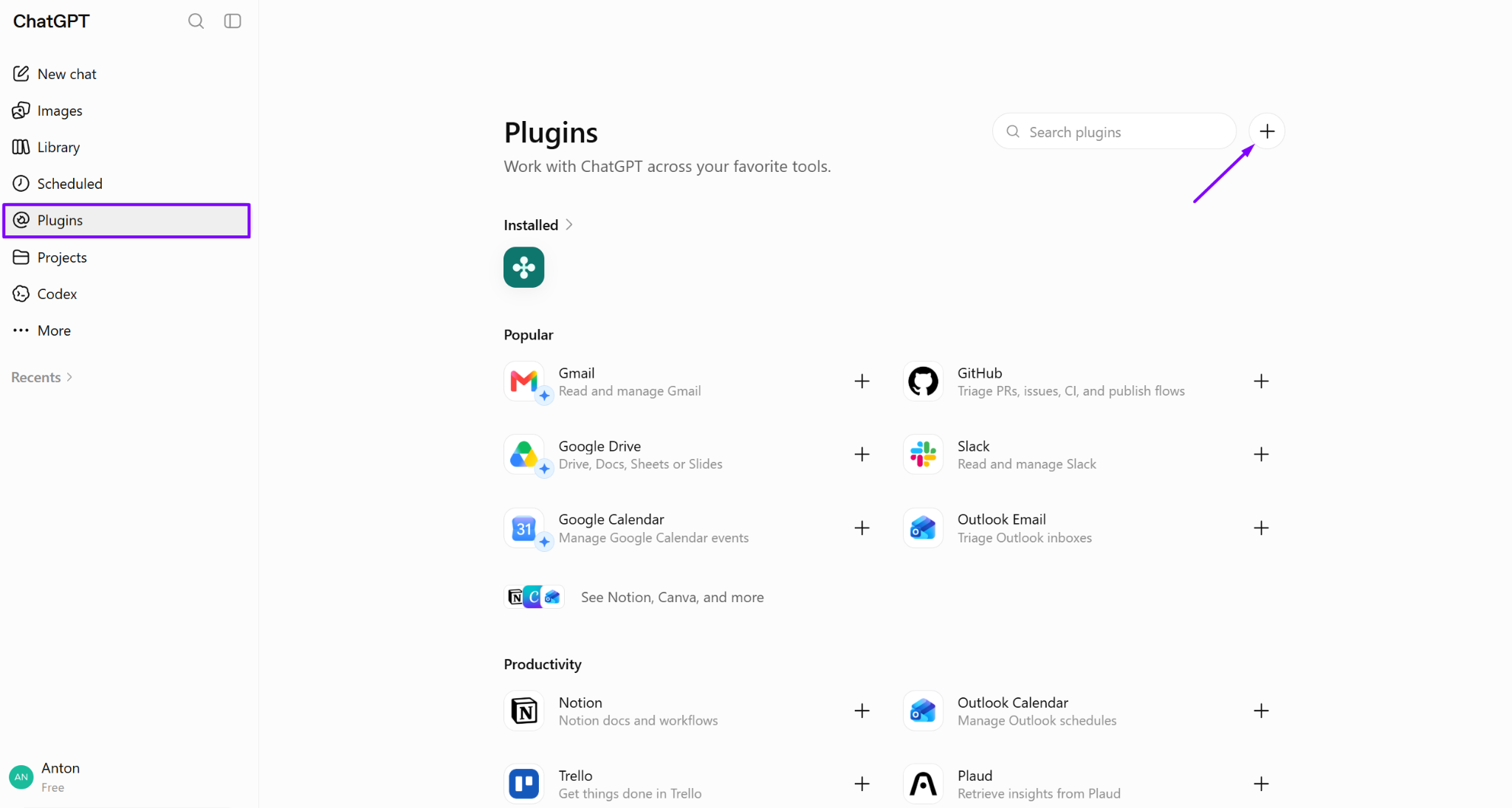
Task: Click the Gmail logo icon
Action: point(524,381)
